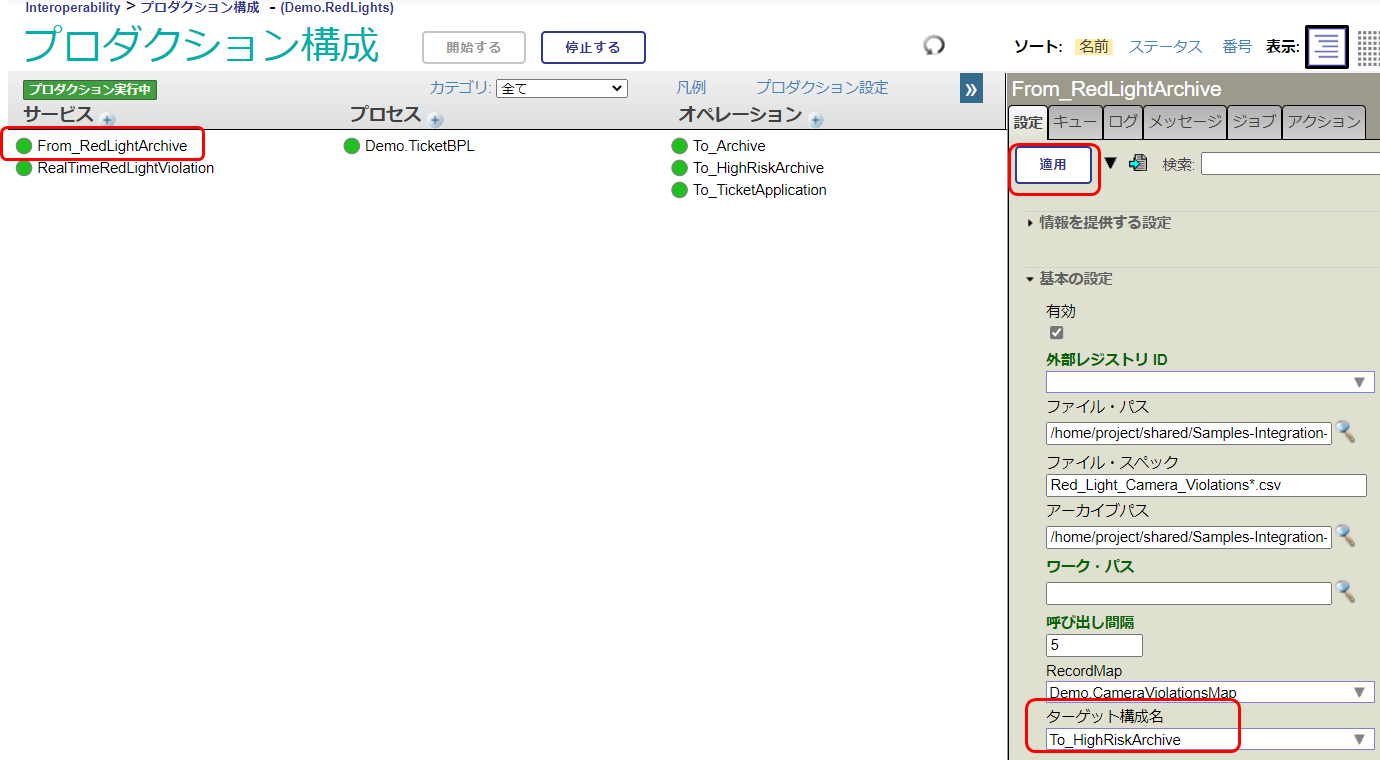The height and width of the screenshot is (760, 1380).
Task: Open the RecordMap dropdown
Action: click(x=1209, y=692)
